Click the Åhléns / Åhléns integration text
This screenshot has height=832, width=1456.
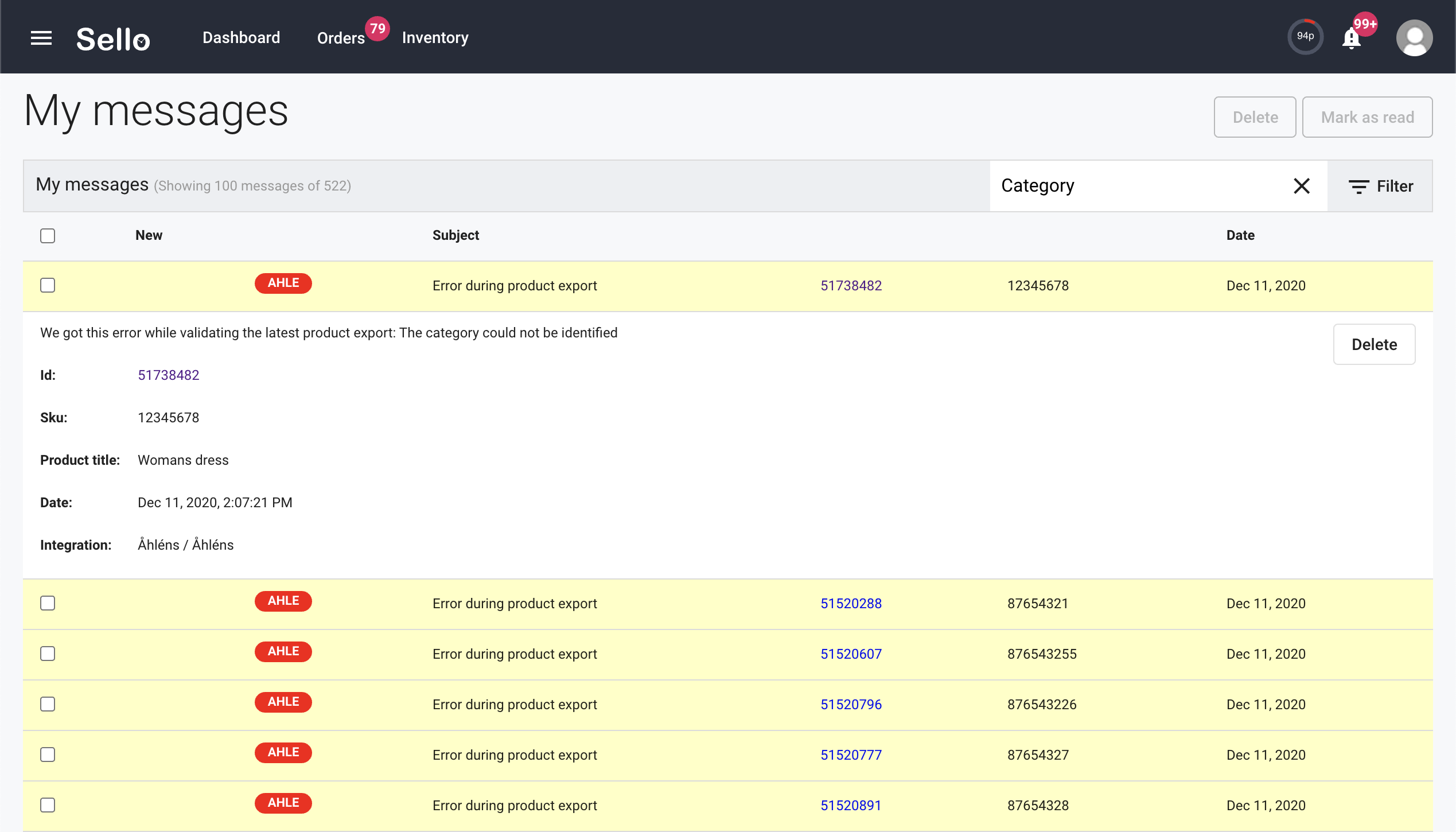click(x=185, y=545)
